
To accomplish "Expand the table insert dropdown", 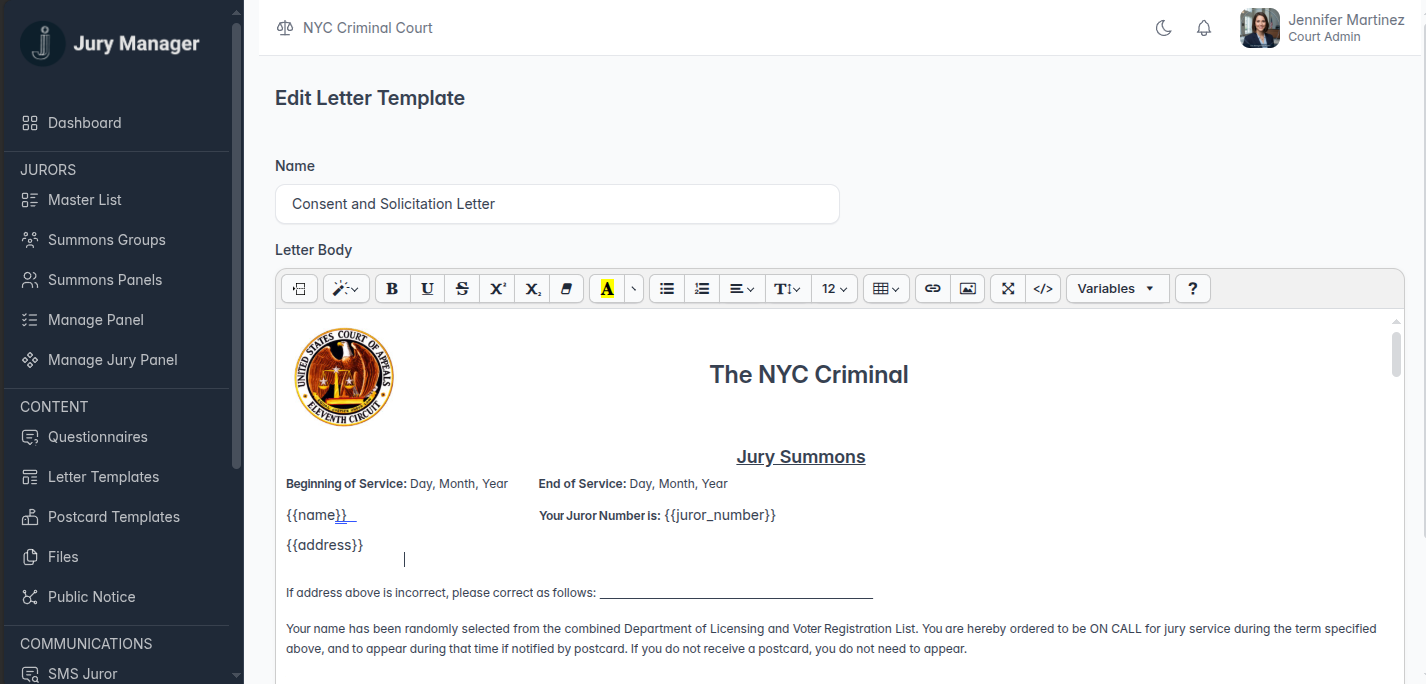I will 885,289.
